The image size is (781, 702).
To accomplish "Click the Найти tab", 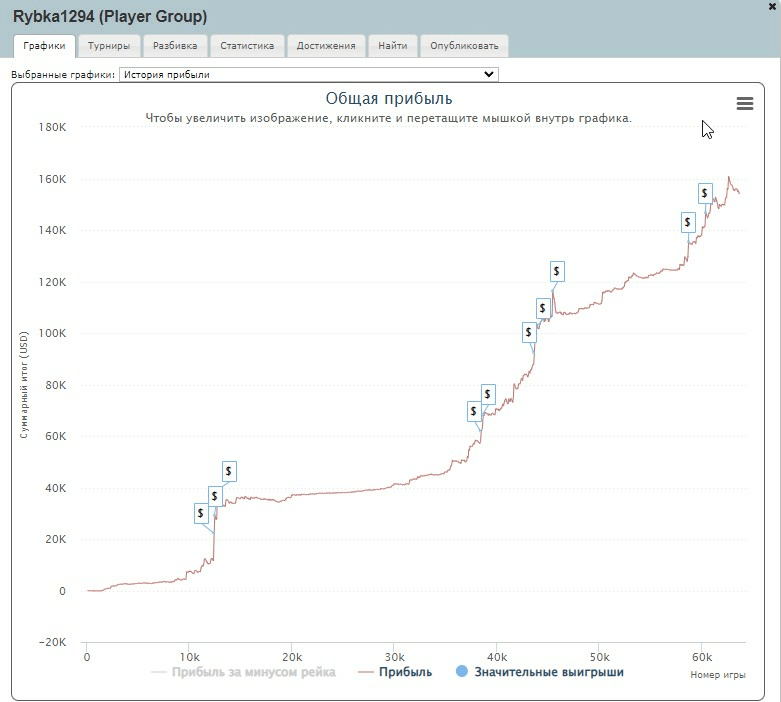I will click(393, 46).
